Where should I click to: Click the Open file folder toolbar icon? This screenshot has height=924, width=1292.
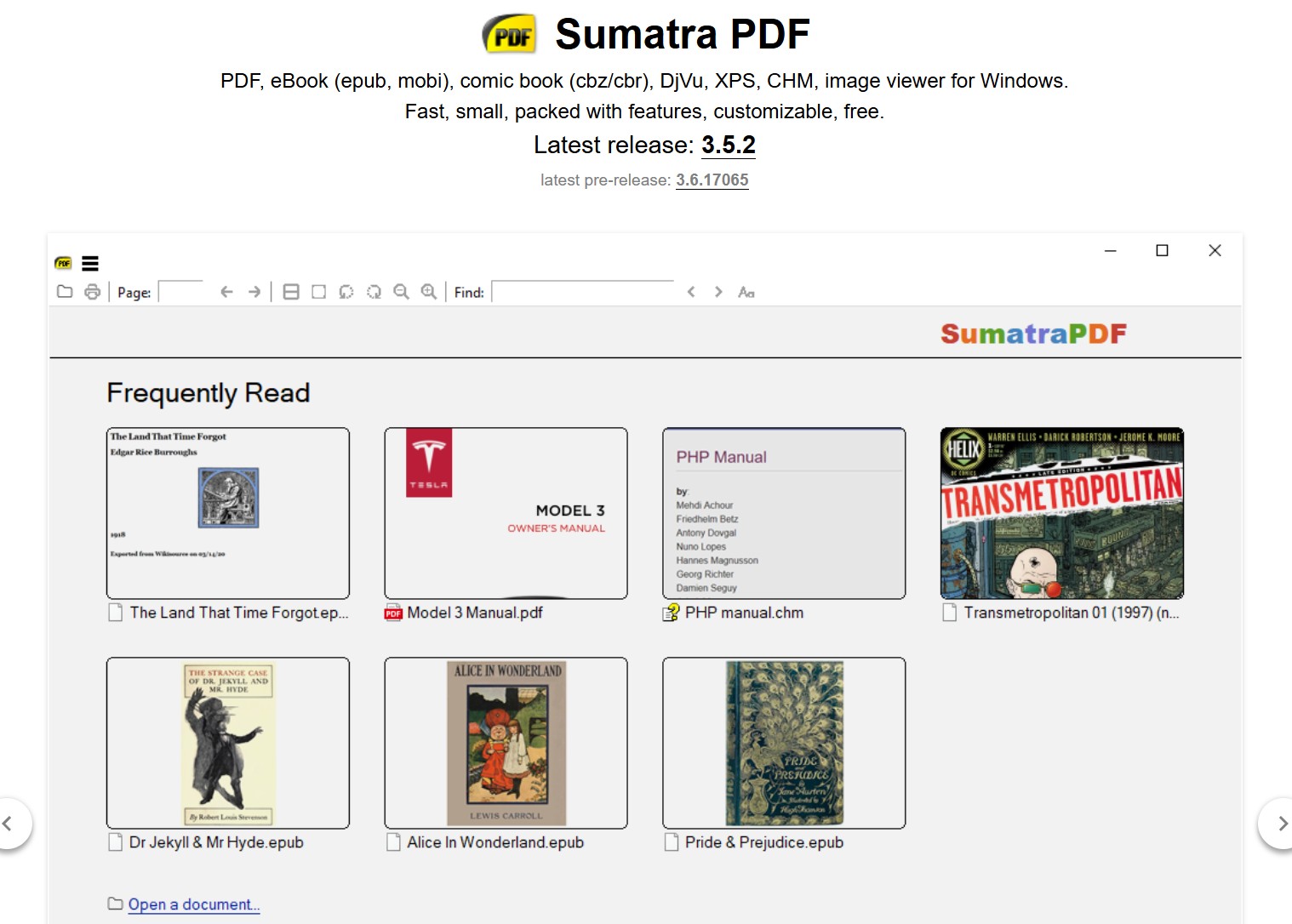(65, 292)
